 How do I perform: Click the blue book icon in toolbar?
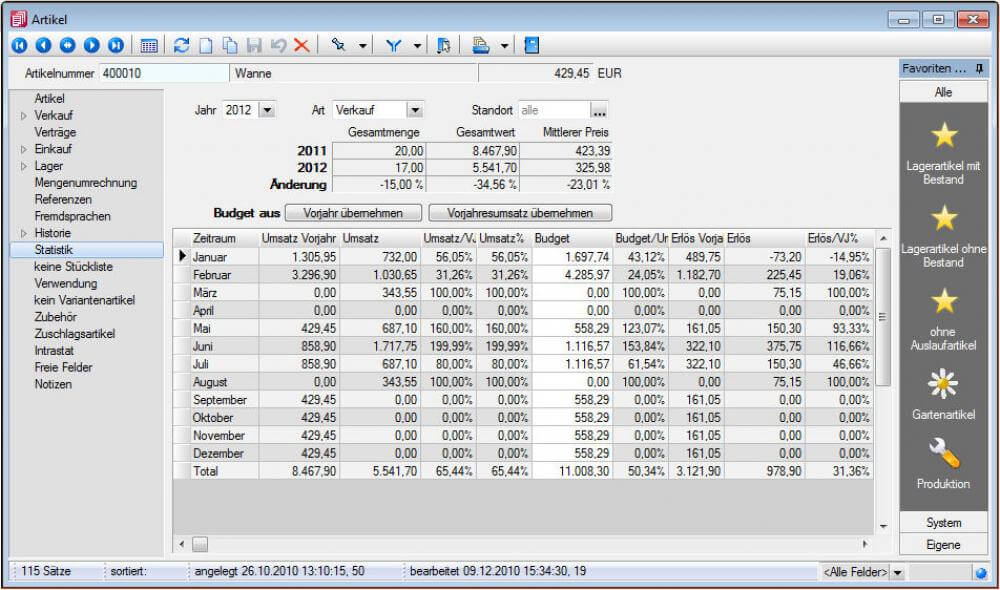[532, 45]
